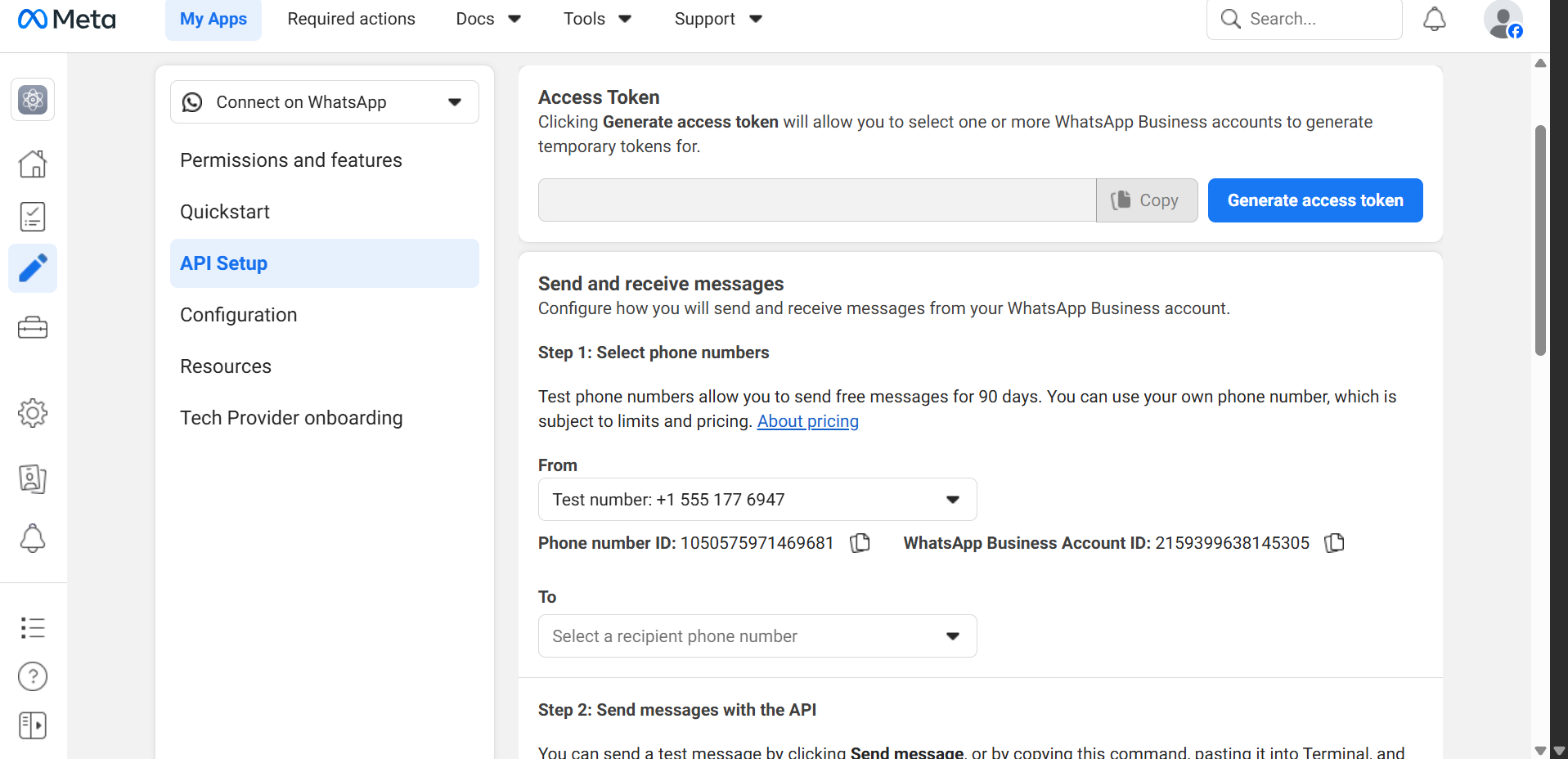Image resolution: width=1568 pixels, height=759 pixels.
Task: Expand the Support menu
Action: pyautogui.click(x=718, y=19)
